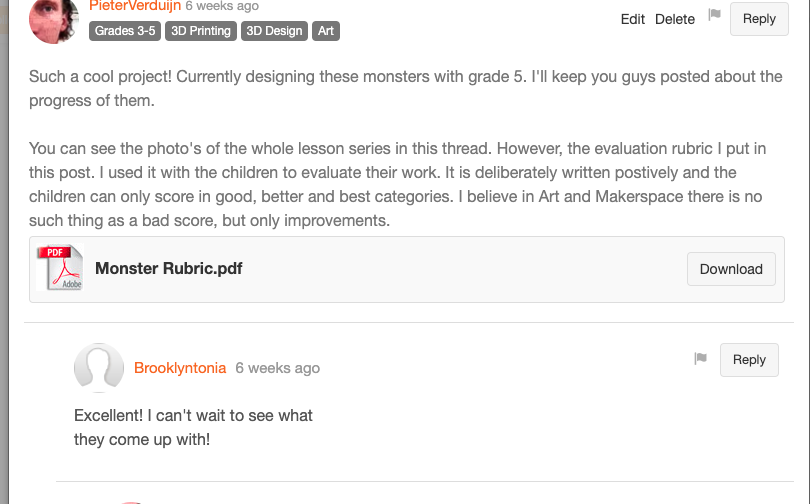The width and height of the screenshot is (810, 504).
Task: Reply to Brooklyntonia's comment
Action: click(x=749, y=360)
